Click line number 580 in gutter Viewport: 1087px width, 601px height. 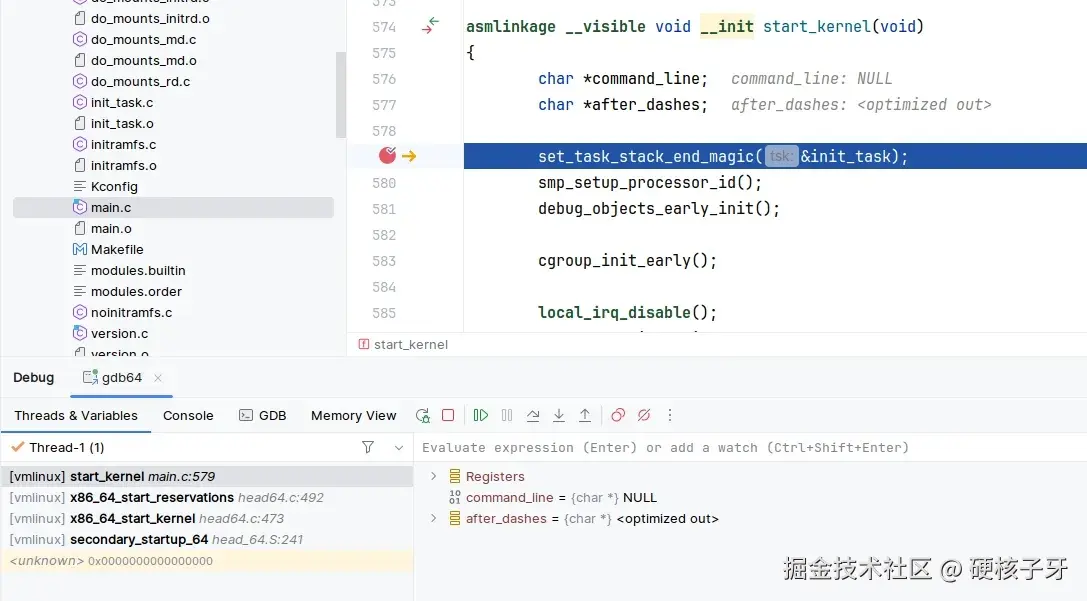(x=384, y=183)
